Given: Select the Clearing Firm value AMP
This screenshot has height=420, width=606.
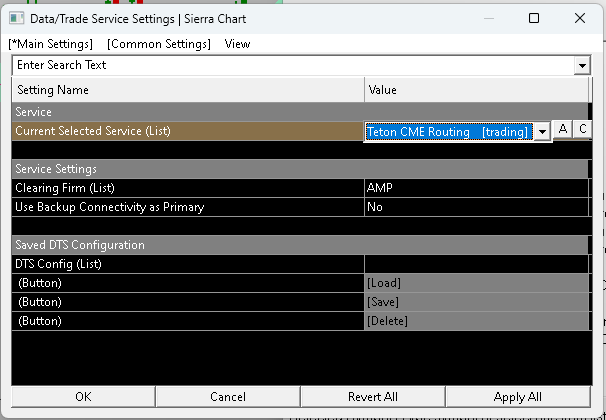Looking at the screenshot, I should [x=476, y=188].
